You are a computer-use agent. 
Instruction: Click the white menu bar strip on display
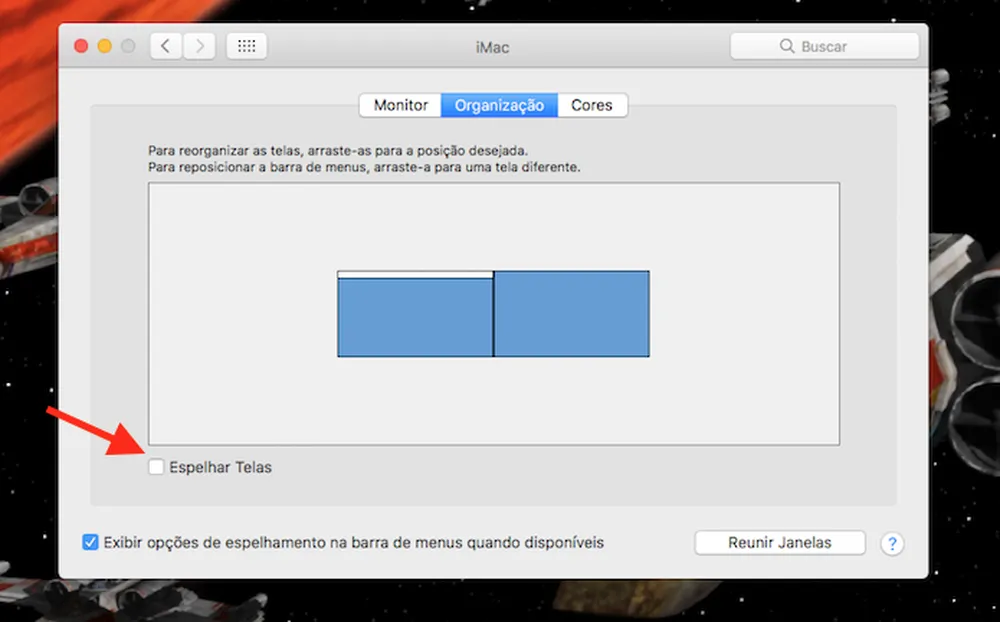tap(415, 275)
